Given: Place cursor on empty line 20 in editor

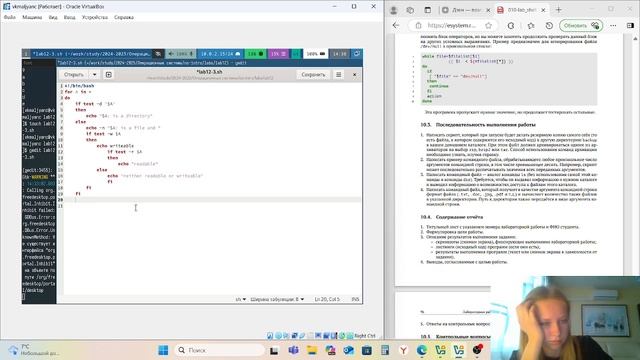Looking at the screenshot, I should 212,200.
